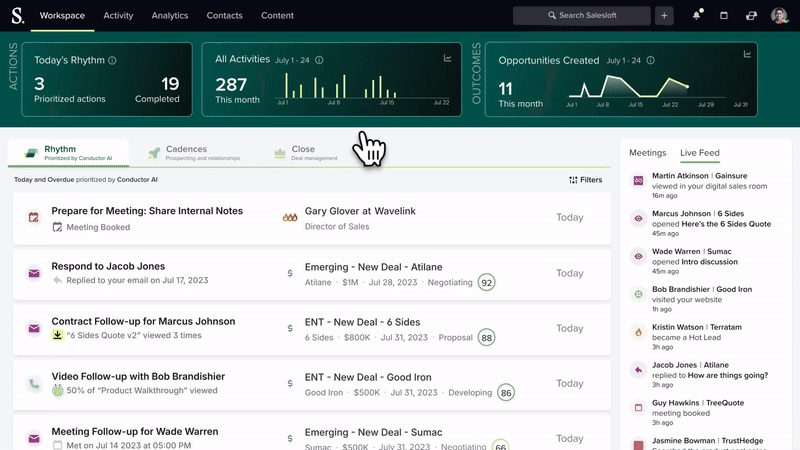The image size is (800, 450).
Task: Open Emerging - New Deal - Atilane
Action: click(x=373, y=267)
